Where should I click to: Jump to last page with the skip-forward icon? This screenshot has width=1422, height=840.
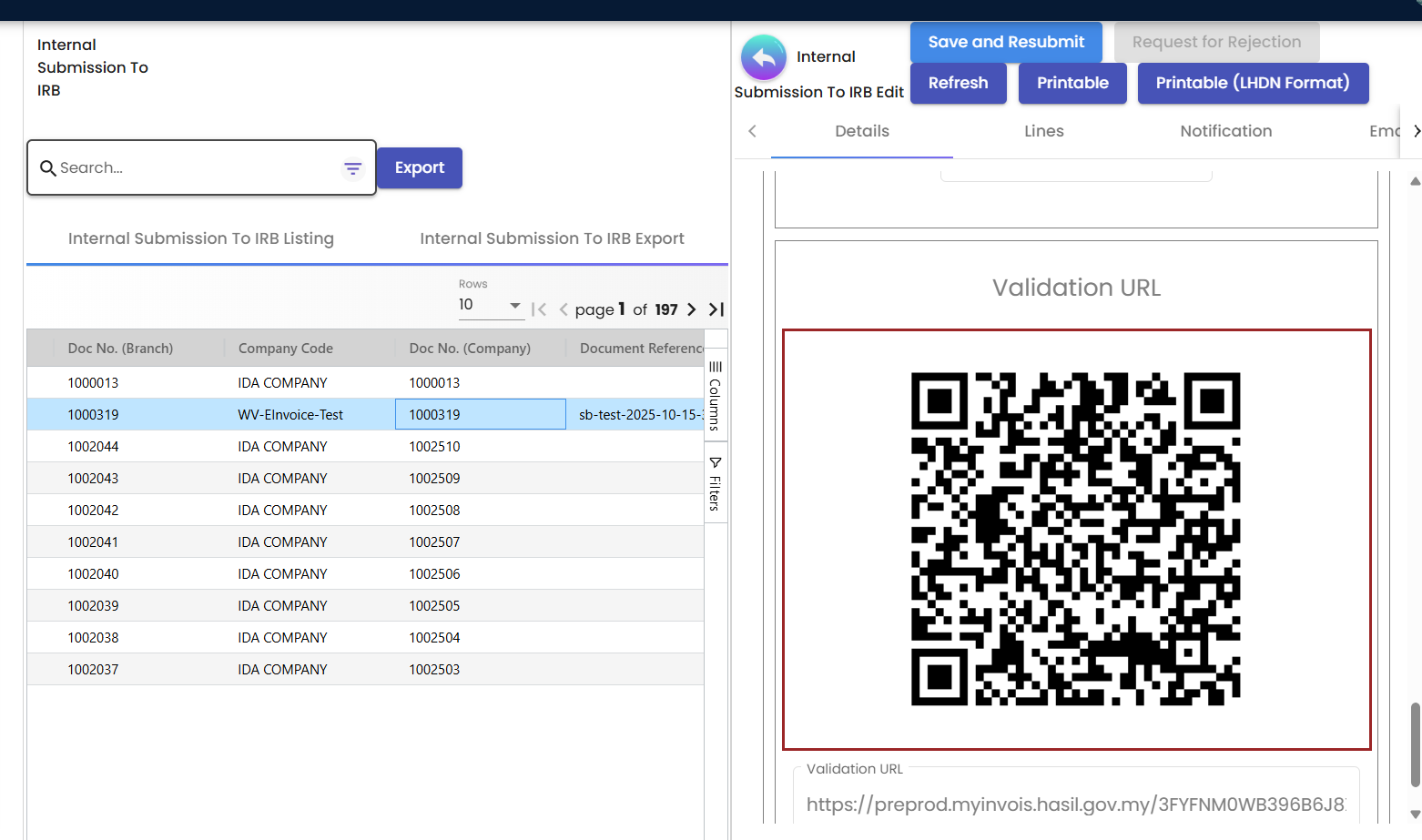pyautogui.click(x=716, y=309)
